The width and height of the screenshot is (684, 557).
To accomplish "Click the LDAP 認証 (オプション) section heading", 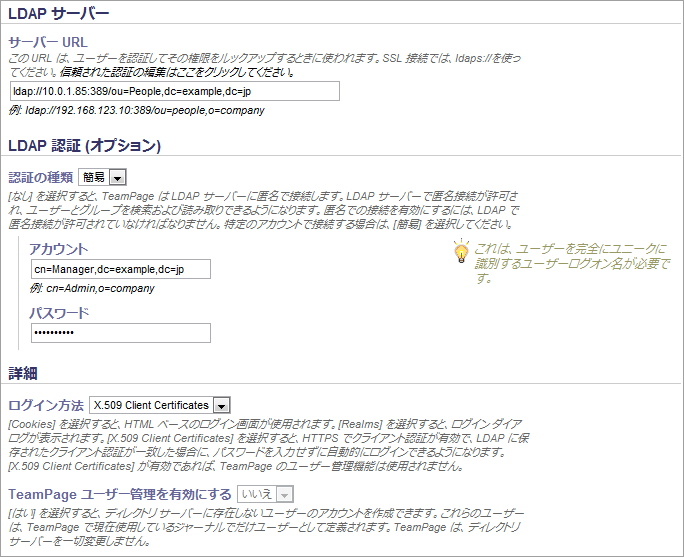I will tap(85, 146).
